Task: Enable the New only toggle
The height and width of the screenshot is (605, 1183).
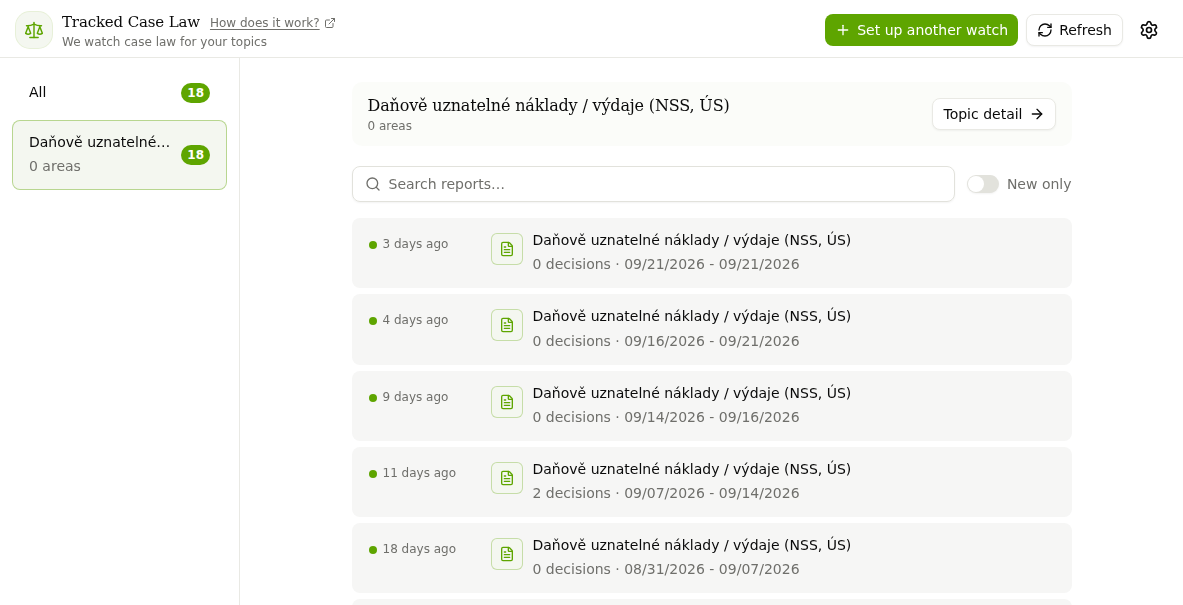Action: tap(983, 184)
